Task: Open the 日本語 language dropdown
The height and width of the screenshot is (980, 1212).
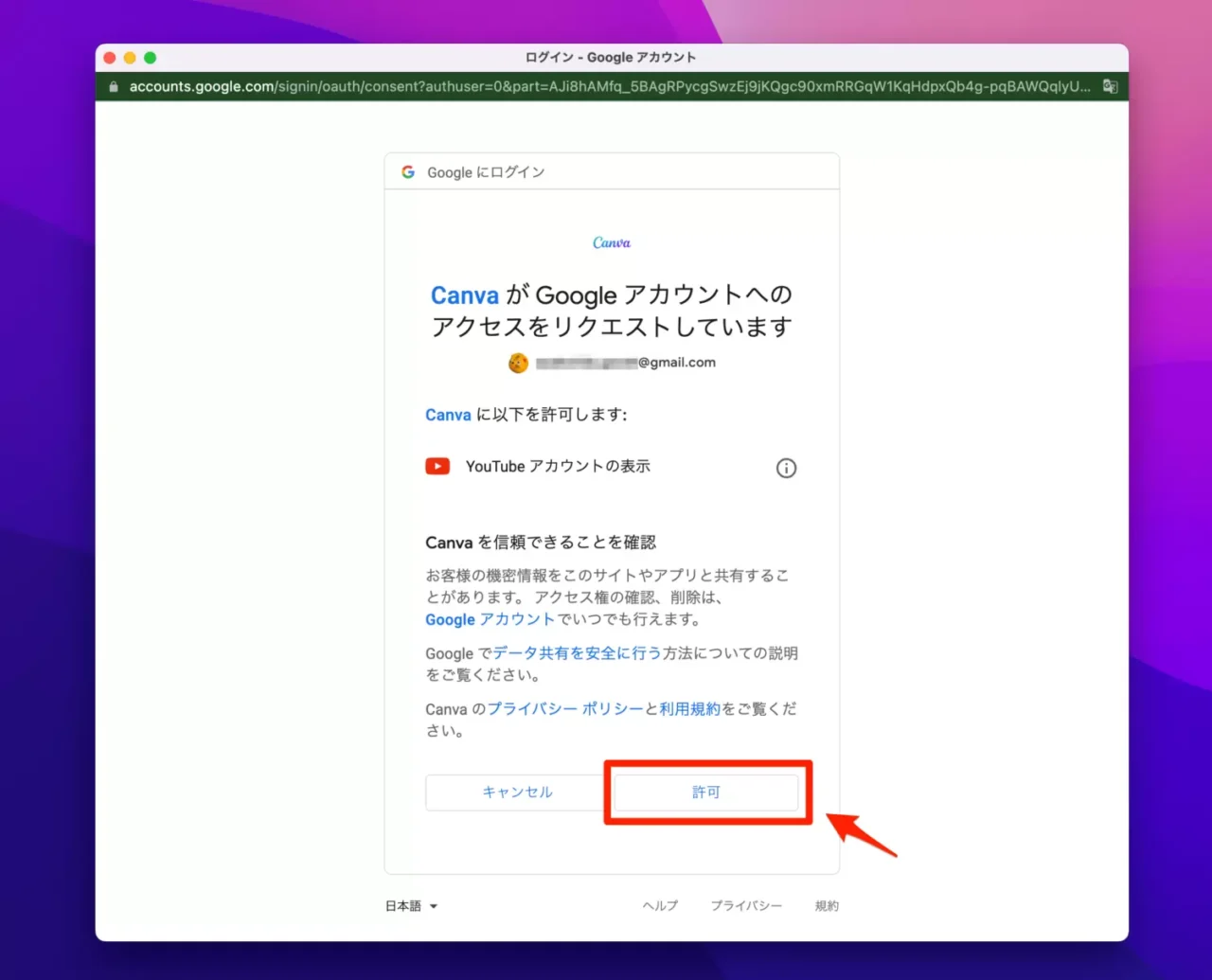Action: [x=412, y=906]
